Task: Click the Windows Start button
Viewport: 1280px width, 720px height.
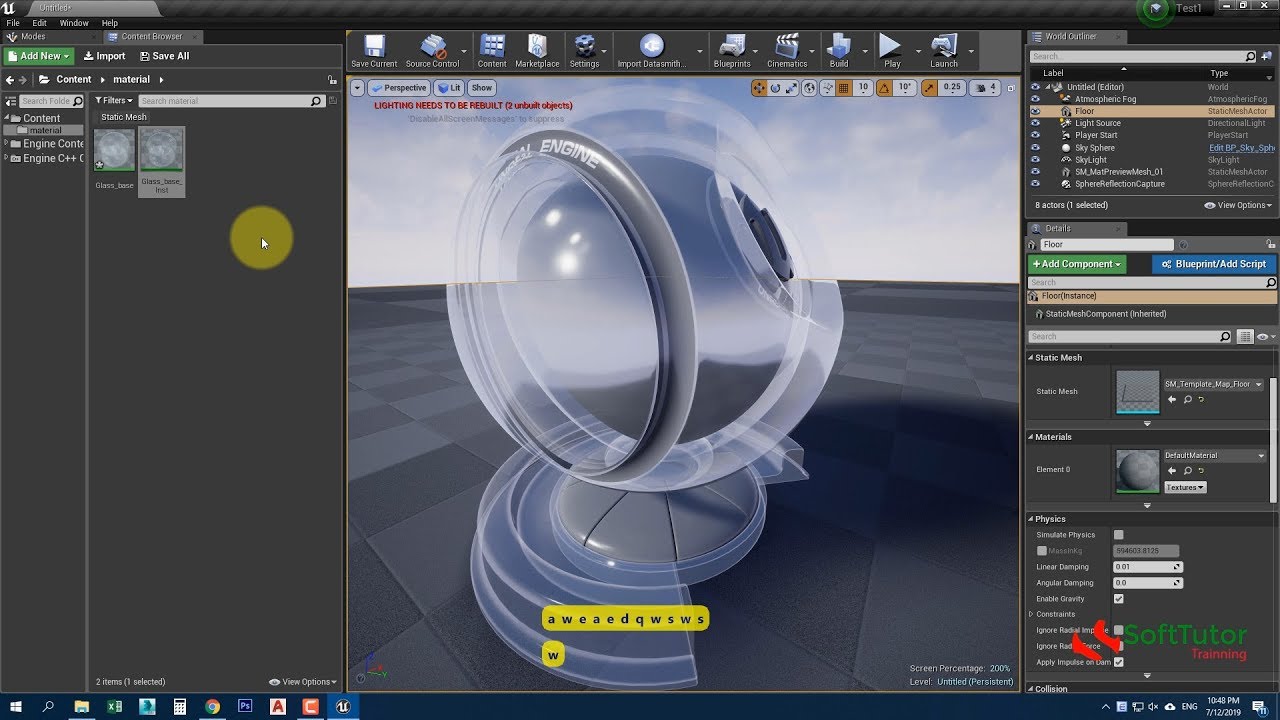Action: click(x=15, y=706)
